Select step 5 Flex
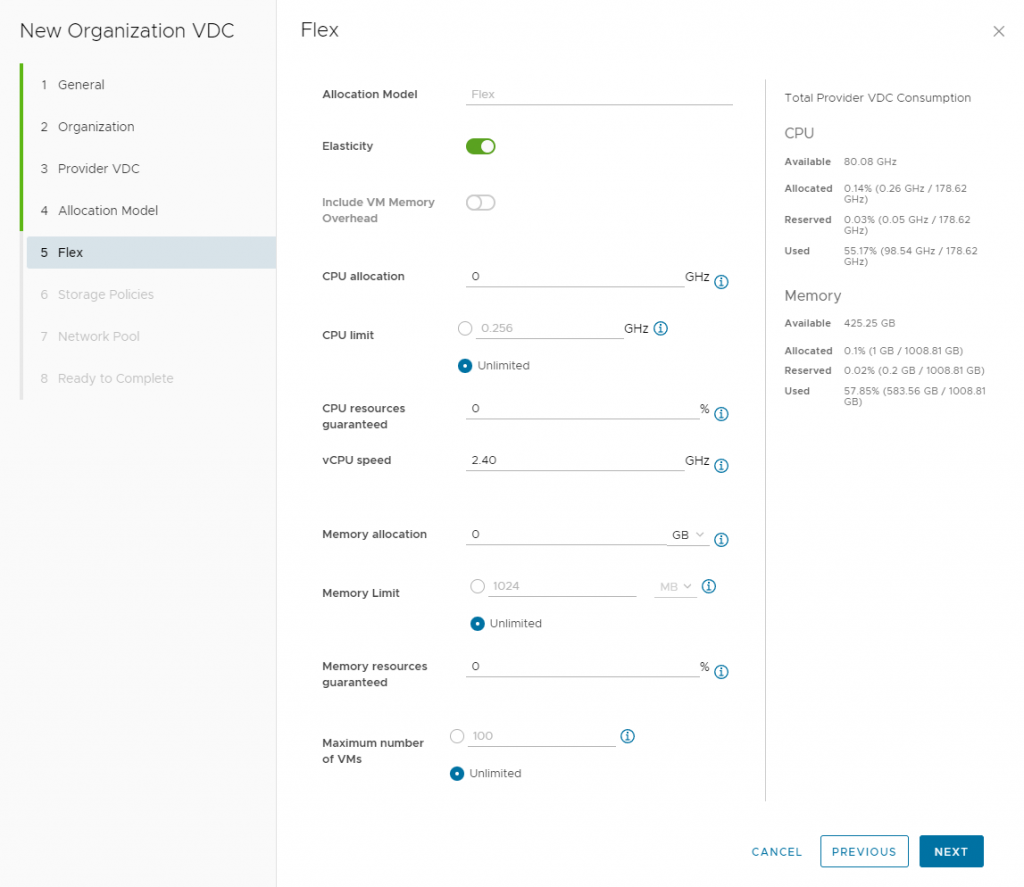 tap(151, 252)
